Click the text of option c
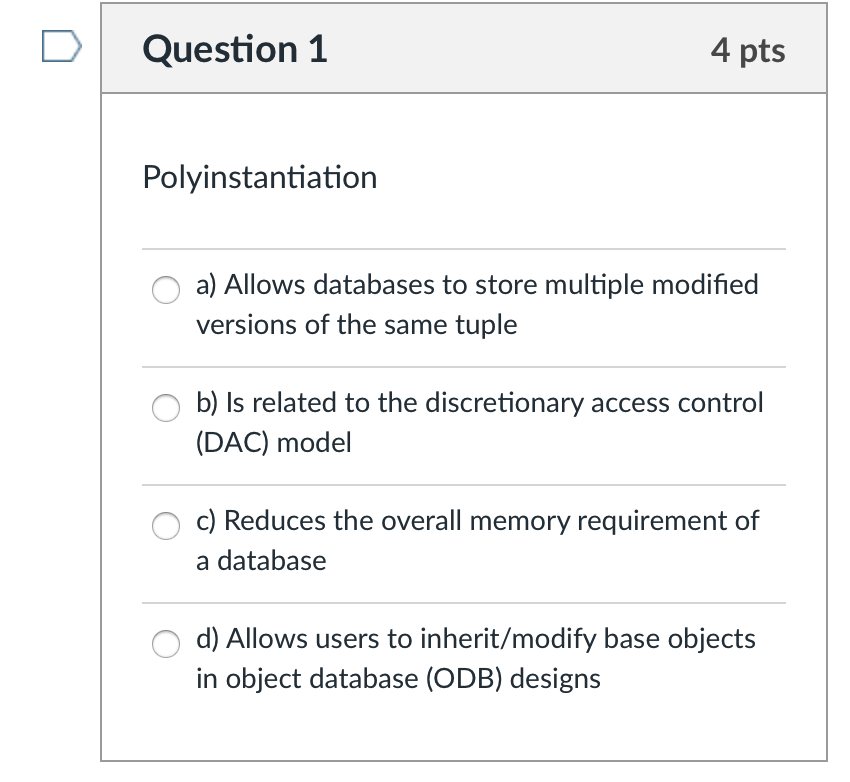The image size is (850, 782). [x=475, y=540]
